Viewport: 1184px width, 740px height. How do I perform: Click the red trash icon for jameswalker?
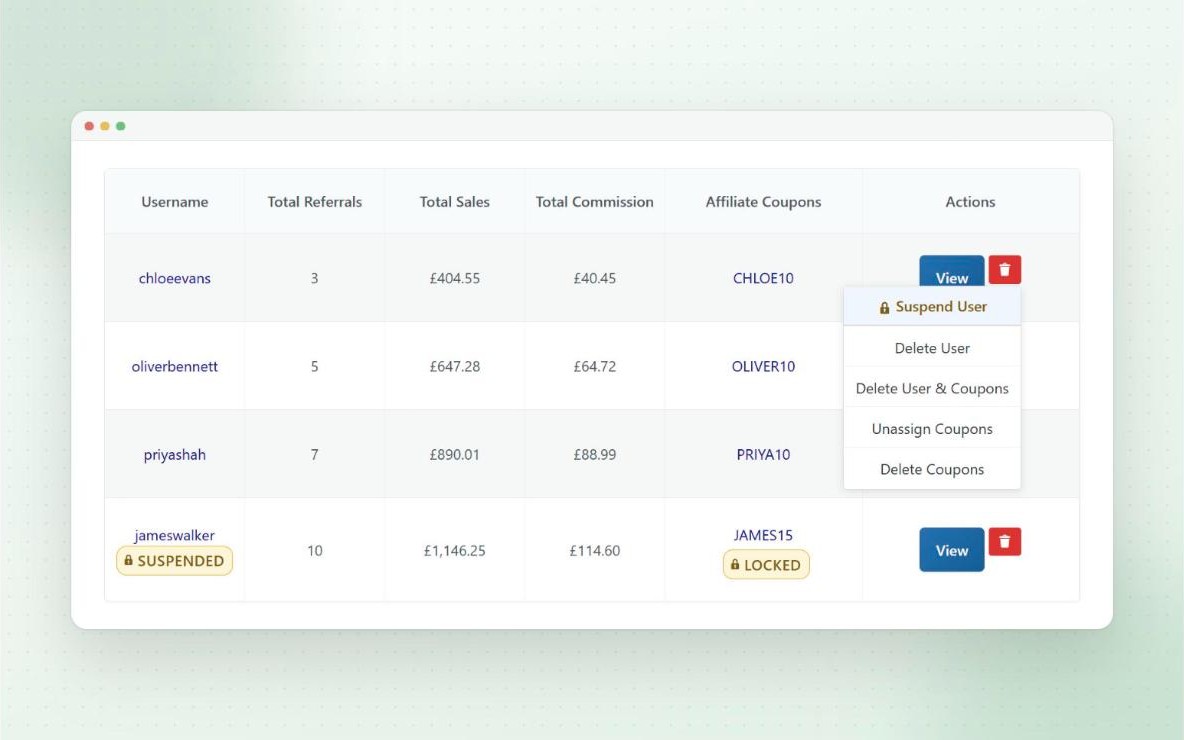pyautogui.click(x=1004, y=541)
